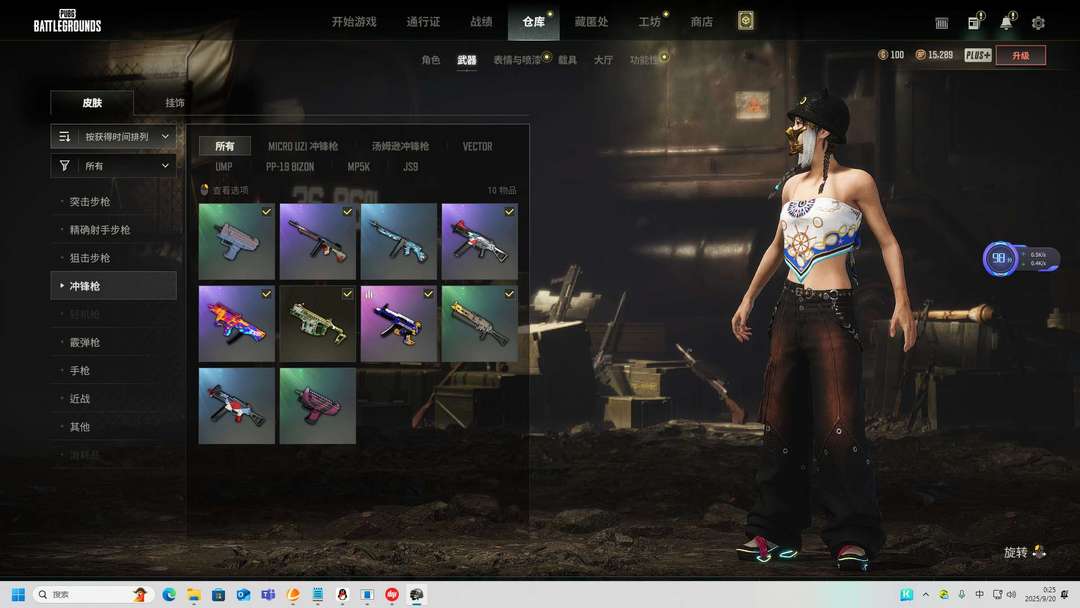Open the QQ penguin icon in taskbar
1080x608 pixels.
(x=342, y=594)
